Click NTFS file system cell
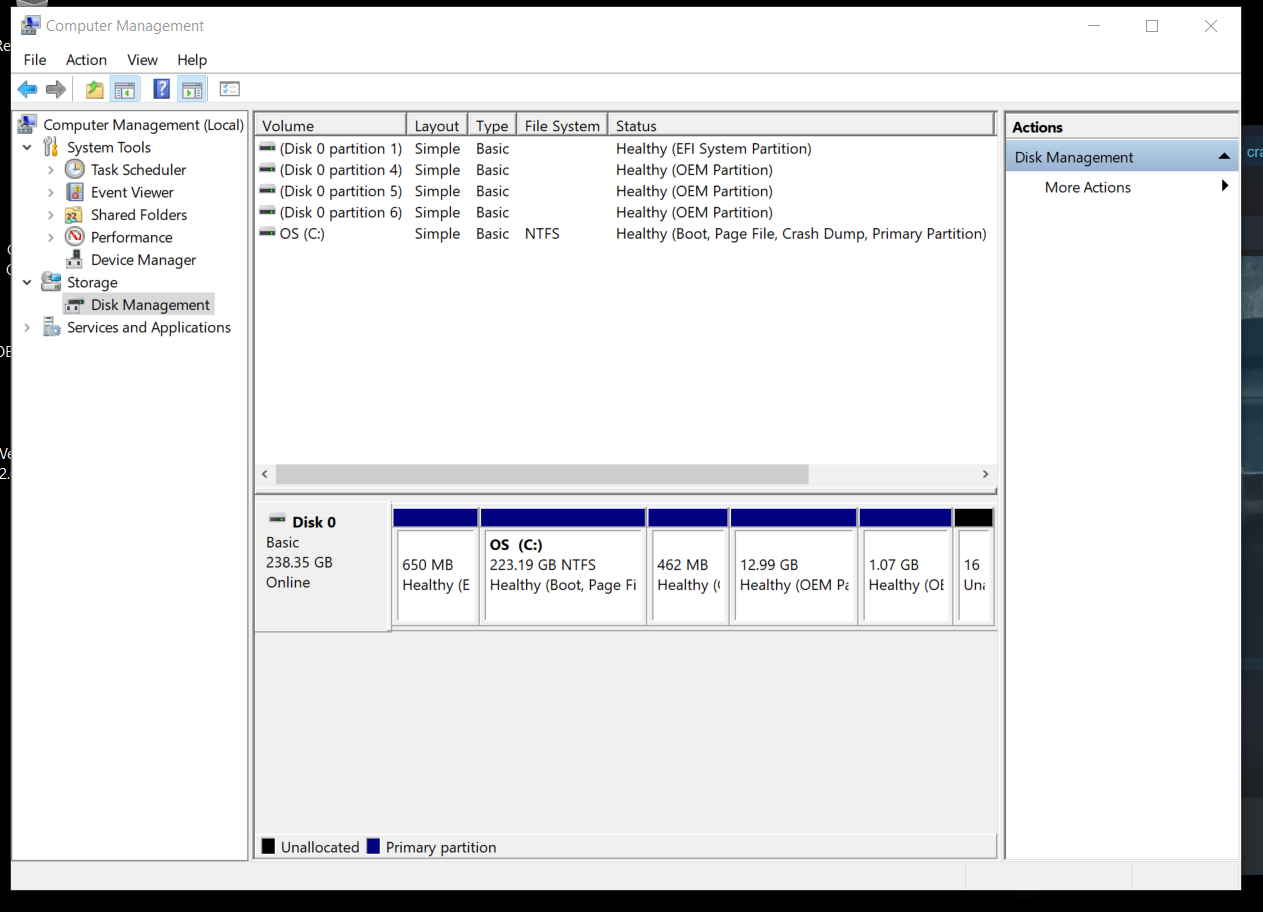Screen dimensions: 1263x912 [x=542, y=233]
